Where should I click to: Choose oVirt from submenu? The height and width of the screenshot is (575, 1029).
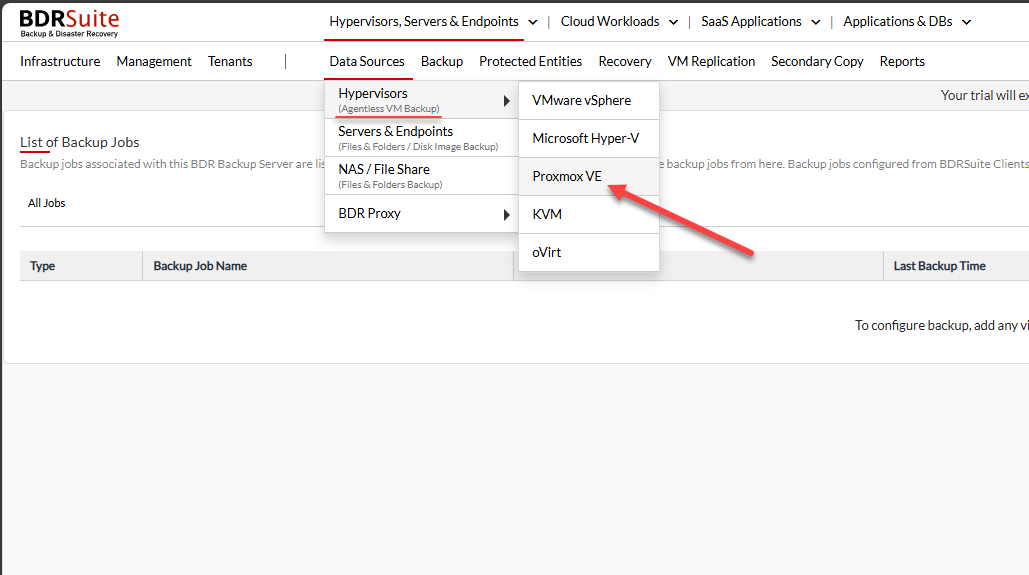[589, 252]
